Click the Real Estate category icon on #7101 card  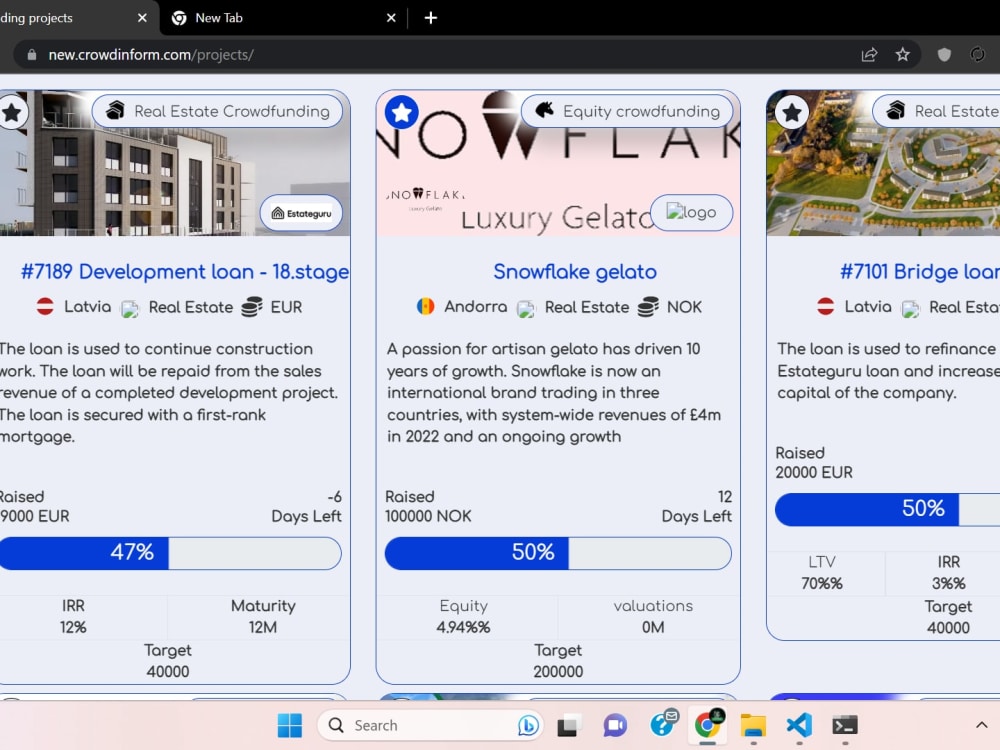click(911, 309)
